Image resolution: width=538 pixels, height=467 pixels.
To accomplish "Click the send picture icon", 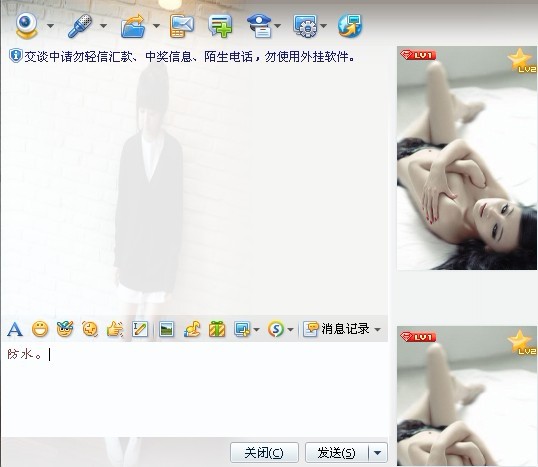I will click(x=167, y=329).
